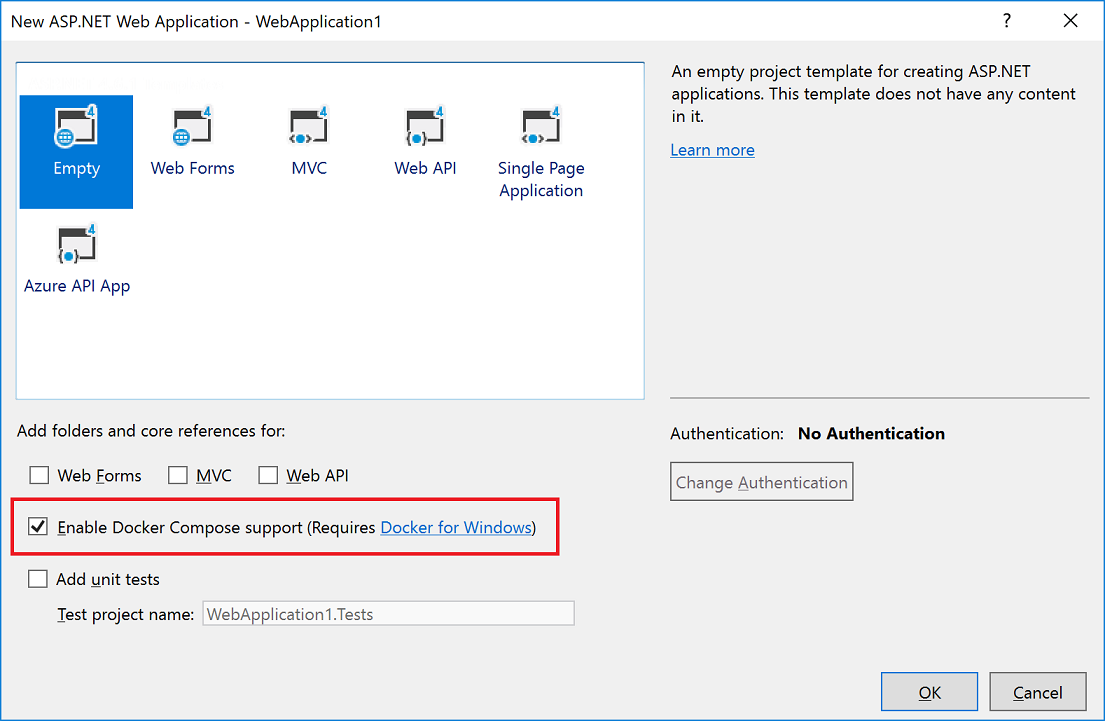This screenshot has height=721, width=1105.
Task: Check the MVC folders checkbox
Action: (x=177, y=475)
